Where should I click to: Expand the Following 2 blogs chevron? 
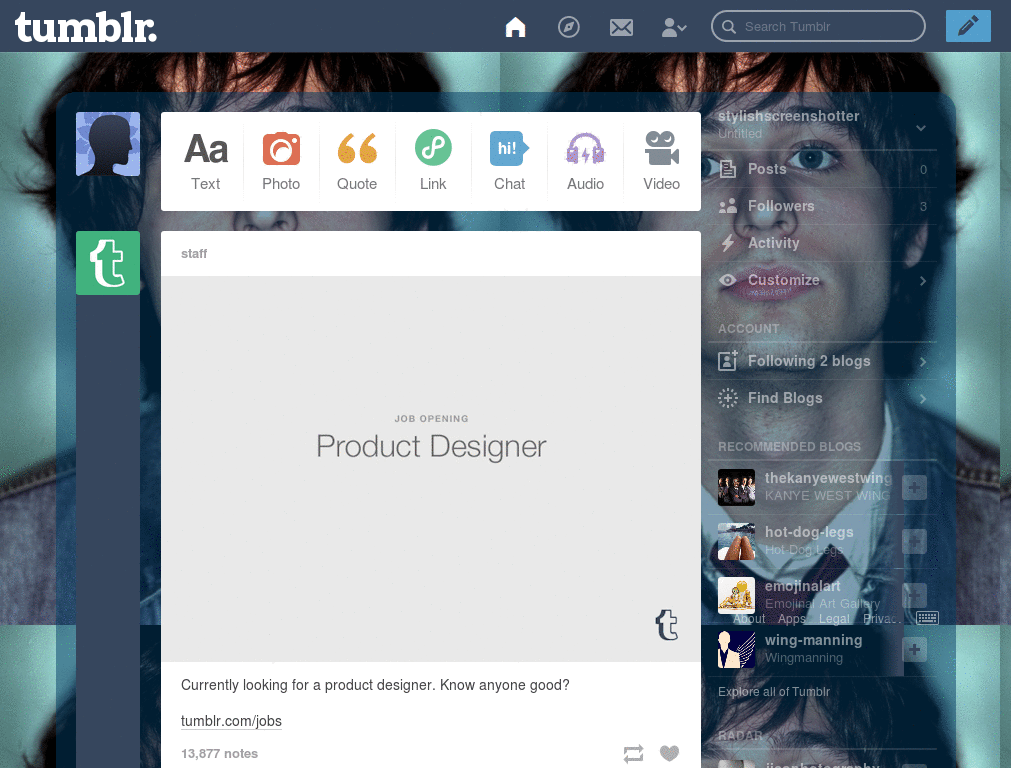[x=923, y=362]
